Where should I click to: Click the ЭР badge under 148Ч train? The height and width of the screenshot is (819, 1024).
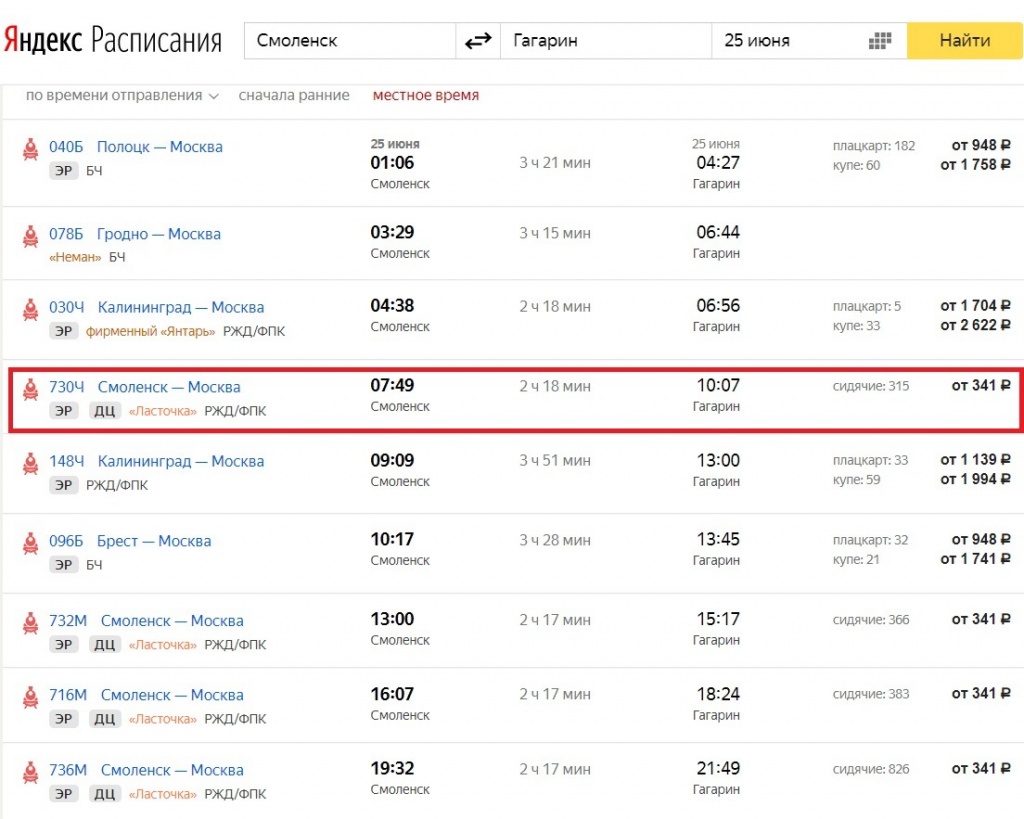pyautogui.click(x=64, y=485)
